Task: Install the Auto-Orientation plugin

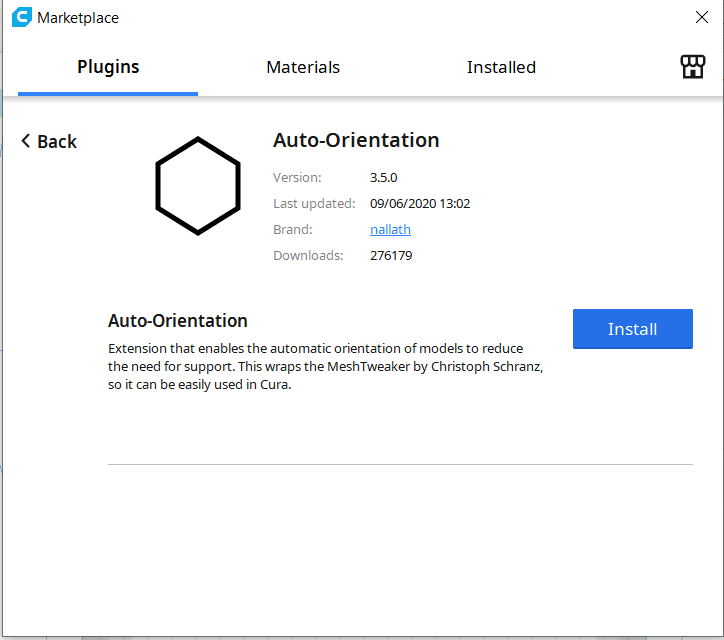Action: click(x=632, y=329)
